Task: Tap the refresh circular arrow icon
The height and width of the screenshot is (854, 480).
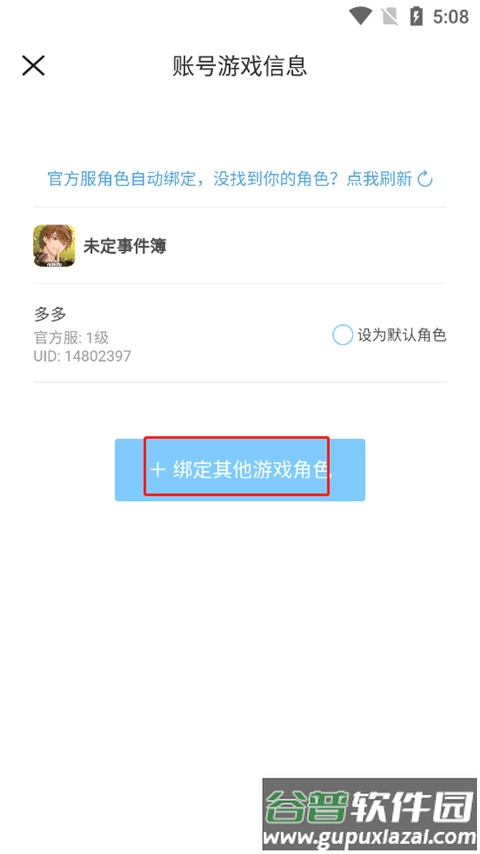Action: (425, 179)
